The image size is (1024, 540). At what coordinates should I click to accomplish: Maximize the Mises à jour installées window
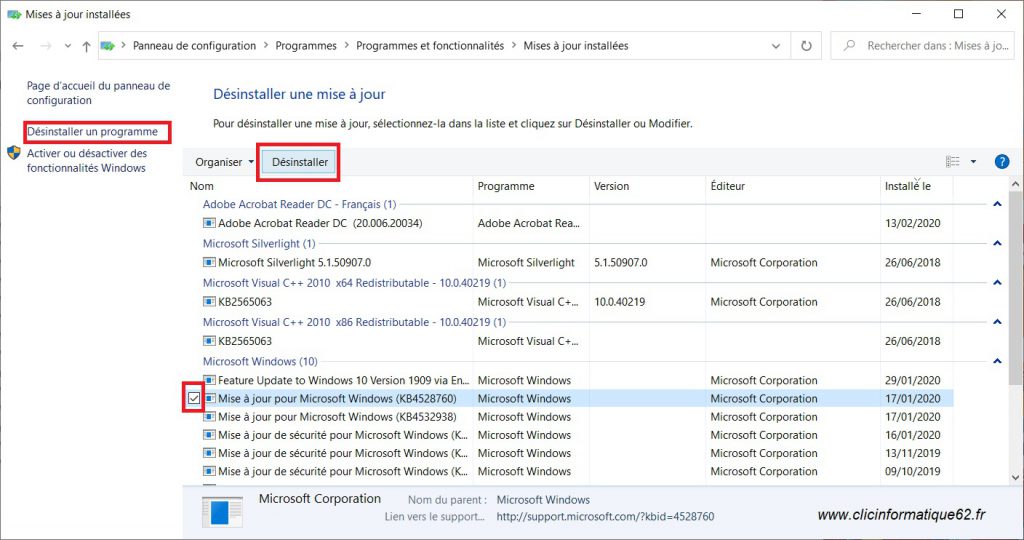pos(958,14)
